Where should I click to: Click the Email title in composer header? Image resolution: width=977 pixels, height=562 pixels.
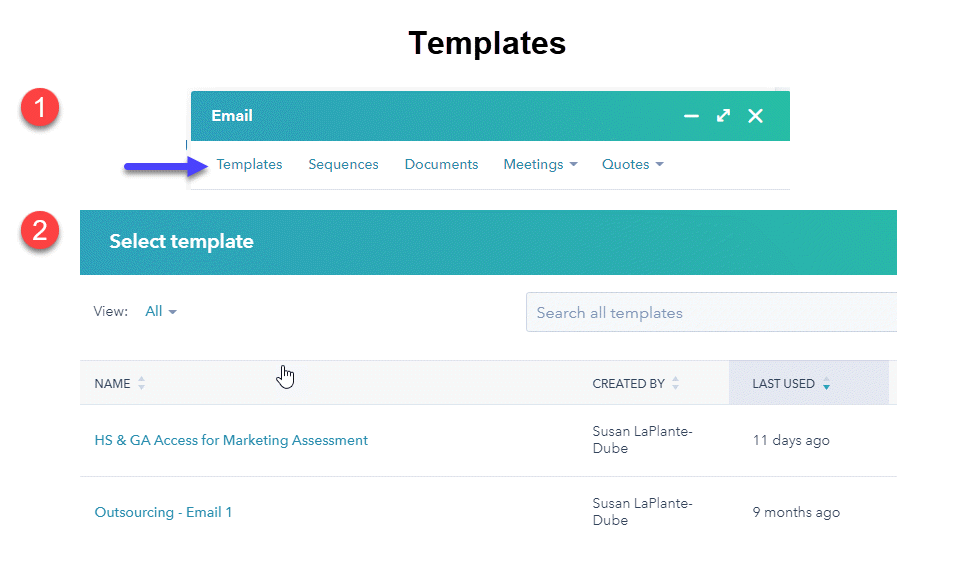coord(232,116)
